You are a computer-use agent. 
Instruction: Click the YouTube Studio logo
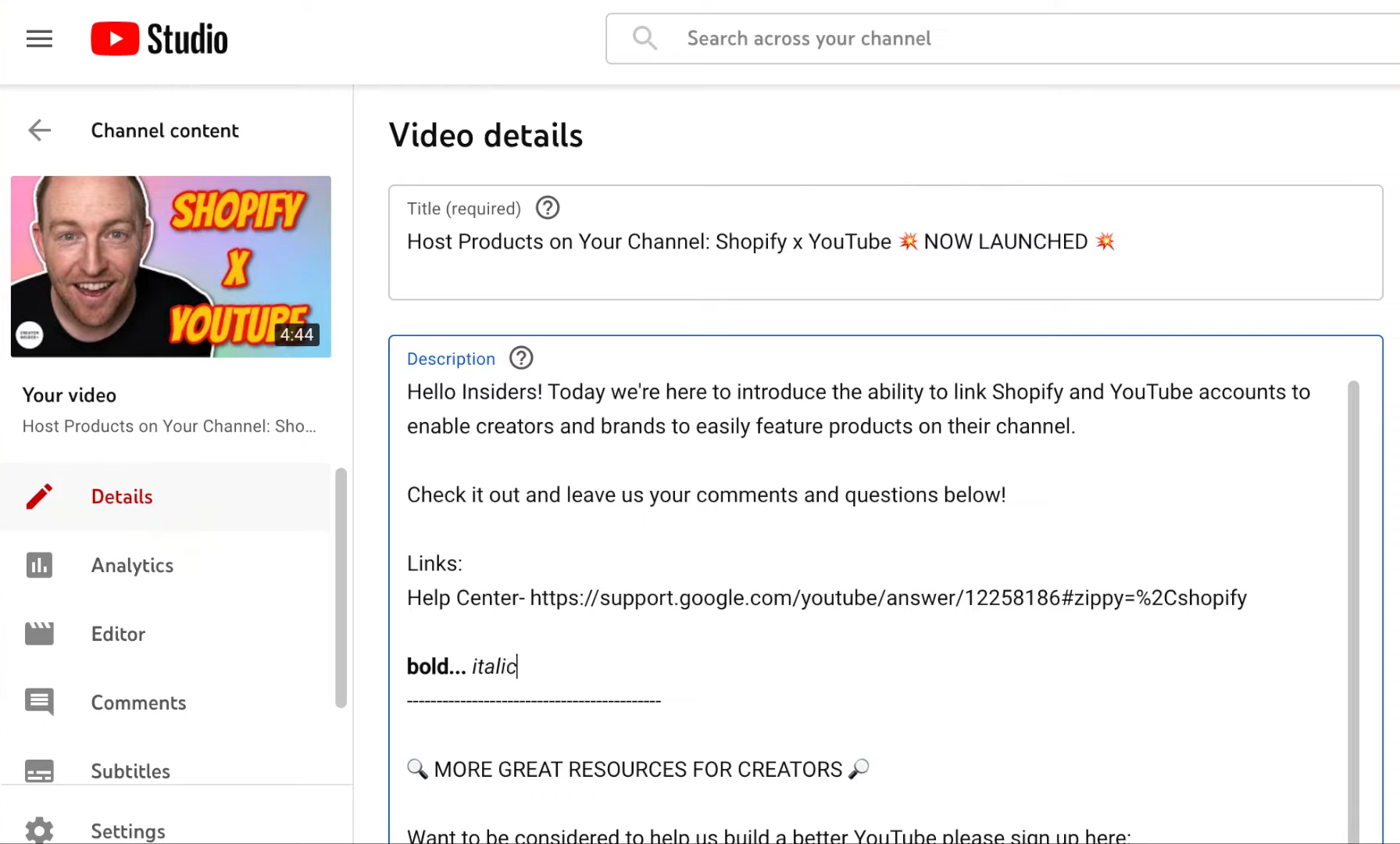coord(159,38)
